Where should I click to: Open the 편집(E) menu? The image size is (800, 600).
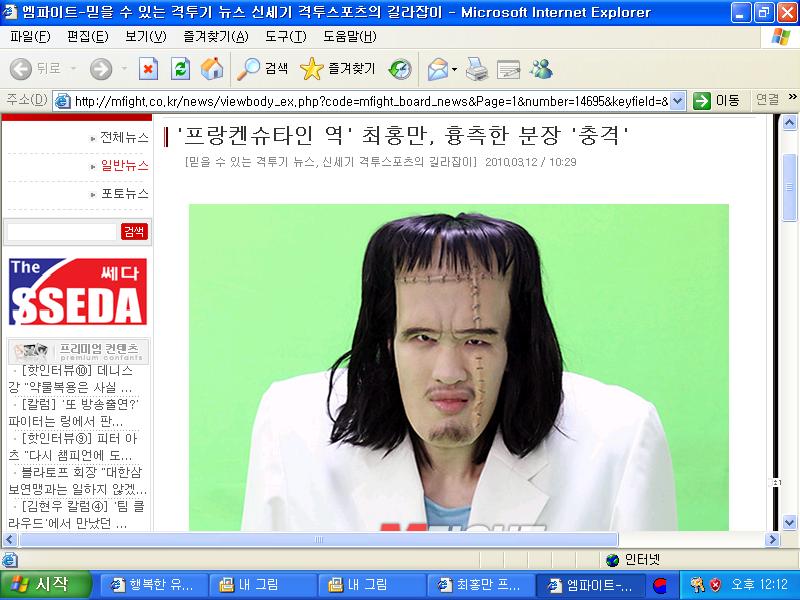[88, 37]
